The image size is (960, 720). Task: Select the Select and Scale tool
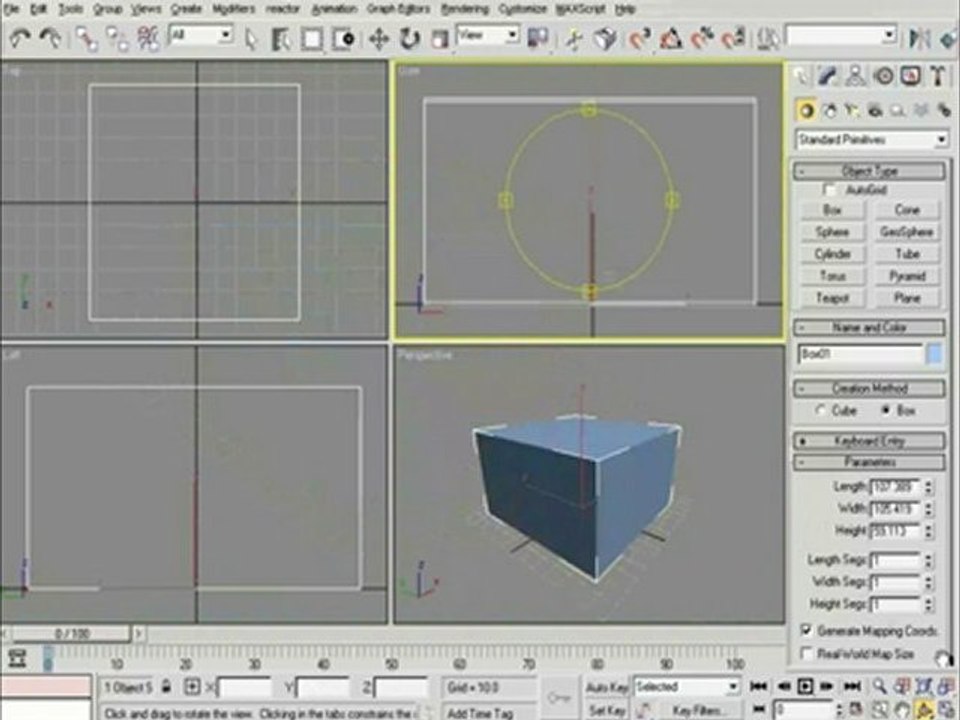440,39
